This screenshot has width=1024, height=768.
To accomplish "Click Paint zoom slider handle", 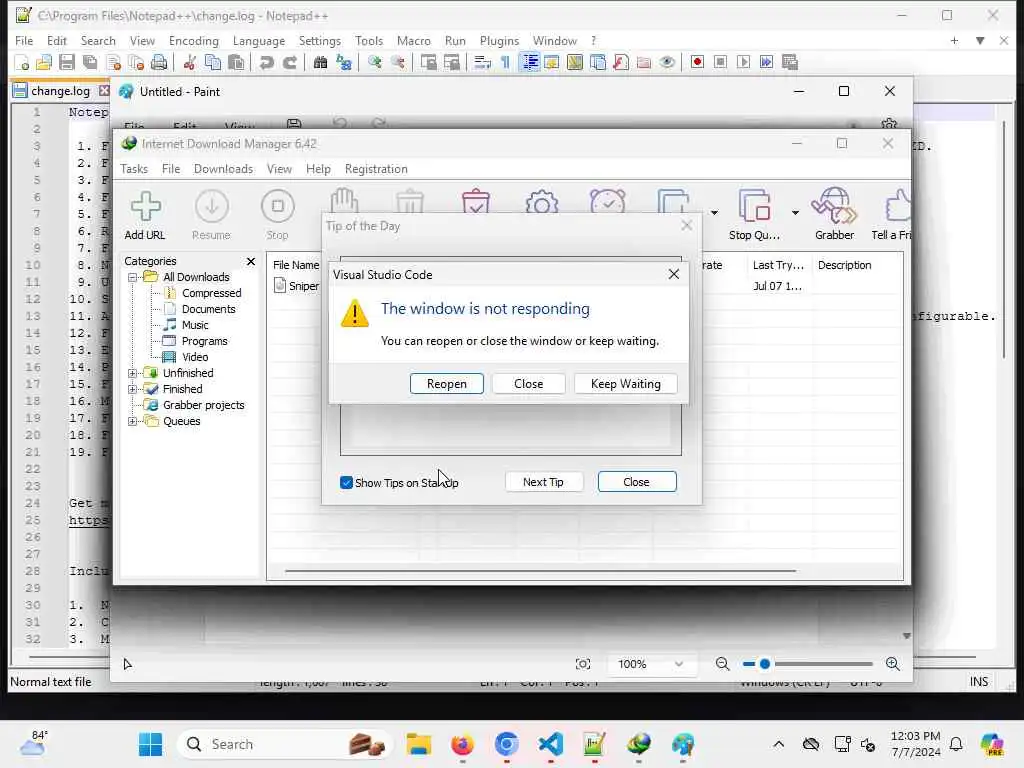I will (x=765, y=664).
